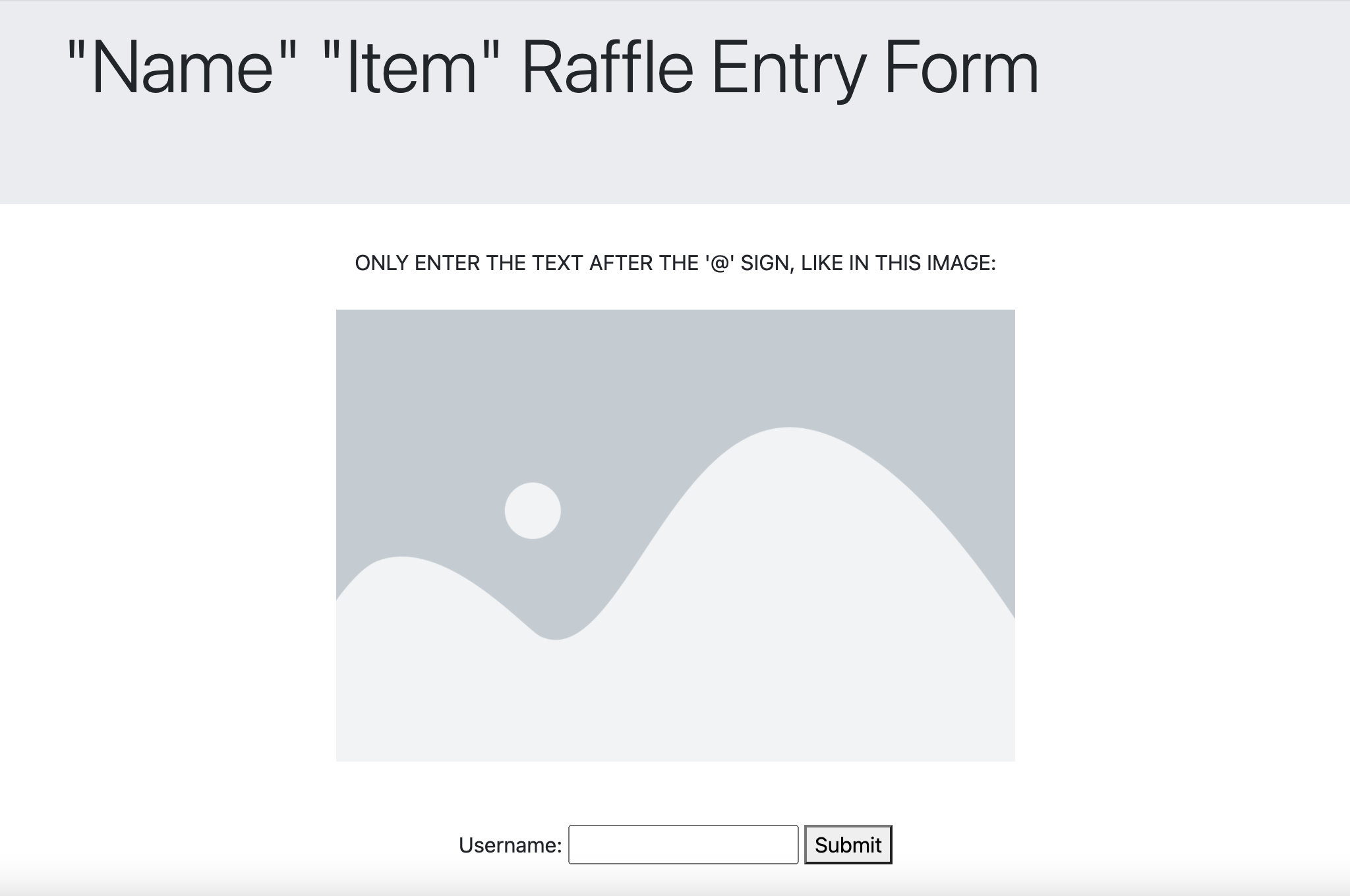Click the word "SIGN" in the instruction text

click(x=765, y=264)
